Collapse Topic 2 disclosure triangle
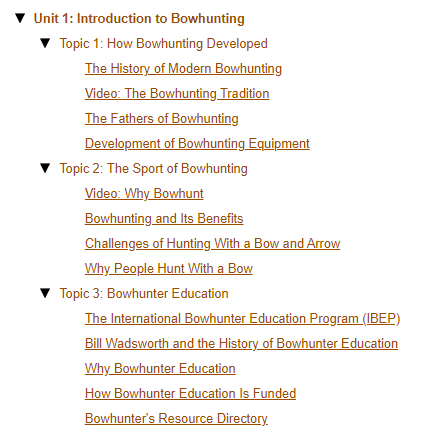447x433 pixels. 45,168
